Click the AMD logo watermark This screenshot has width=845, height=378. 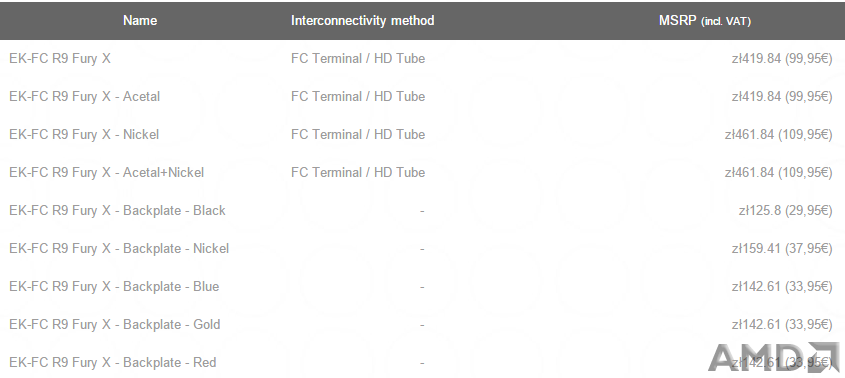[x=774, y=357]
